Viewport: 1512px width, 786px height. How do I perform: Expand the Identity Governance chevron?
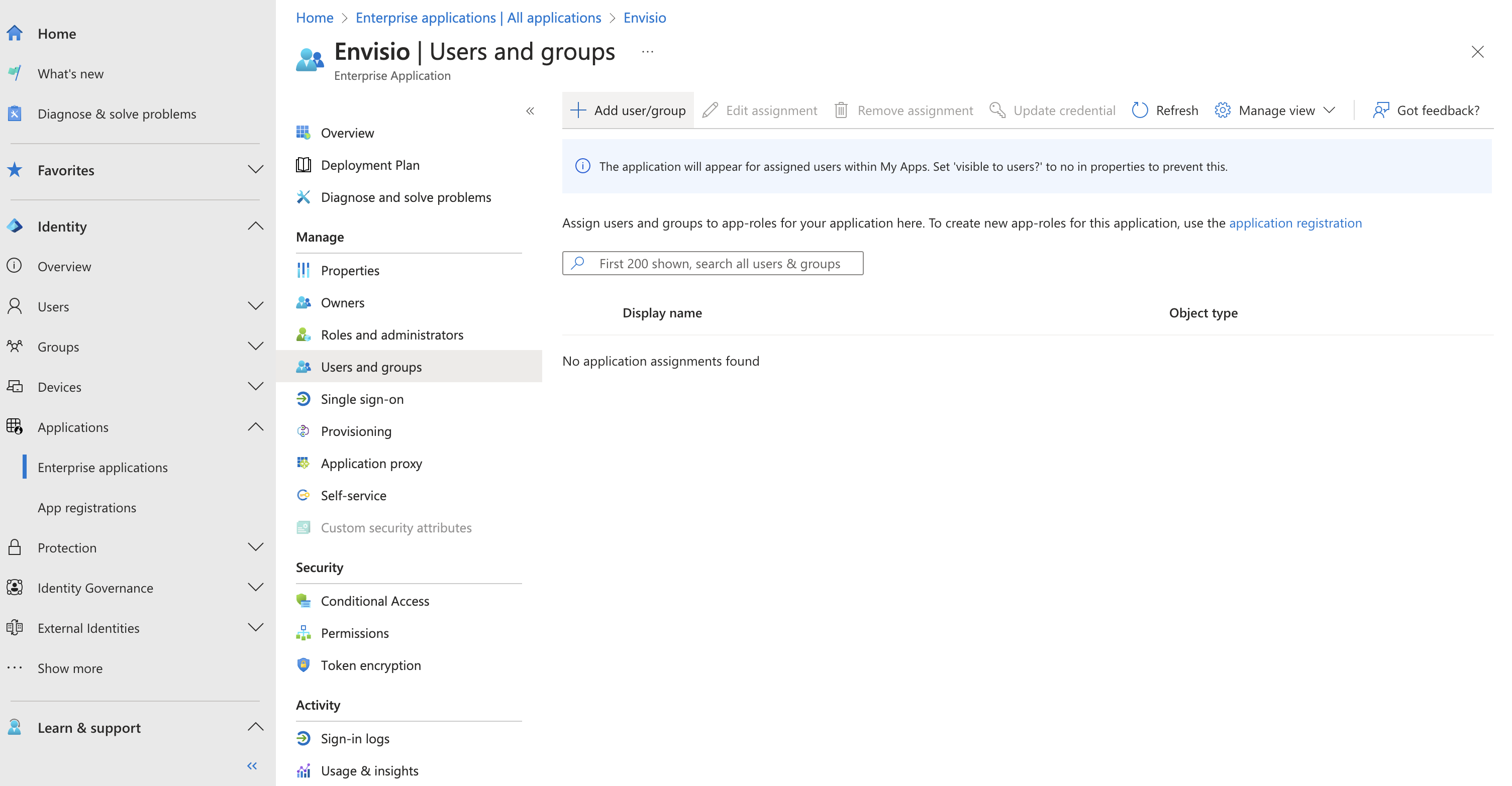click(x=255, y=587)
